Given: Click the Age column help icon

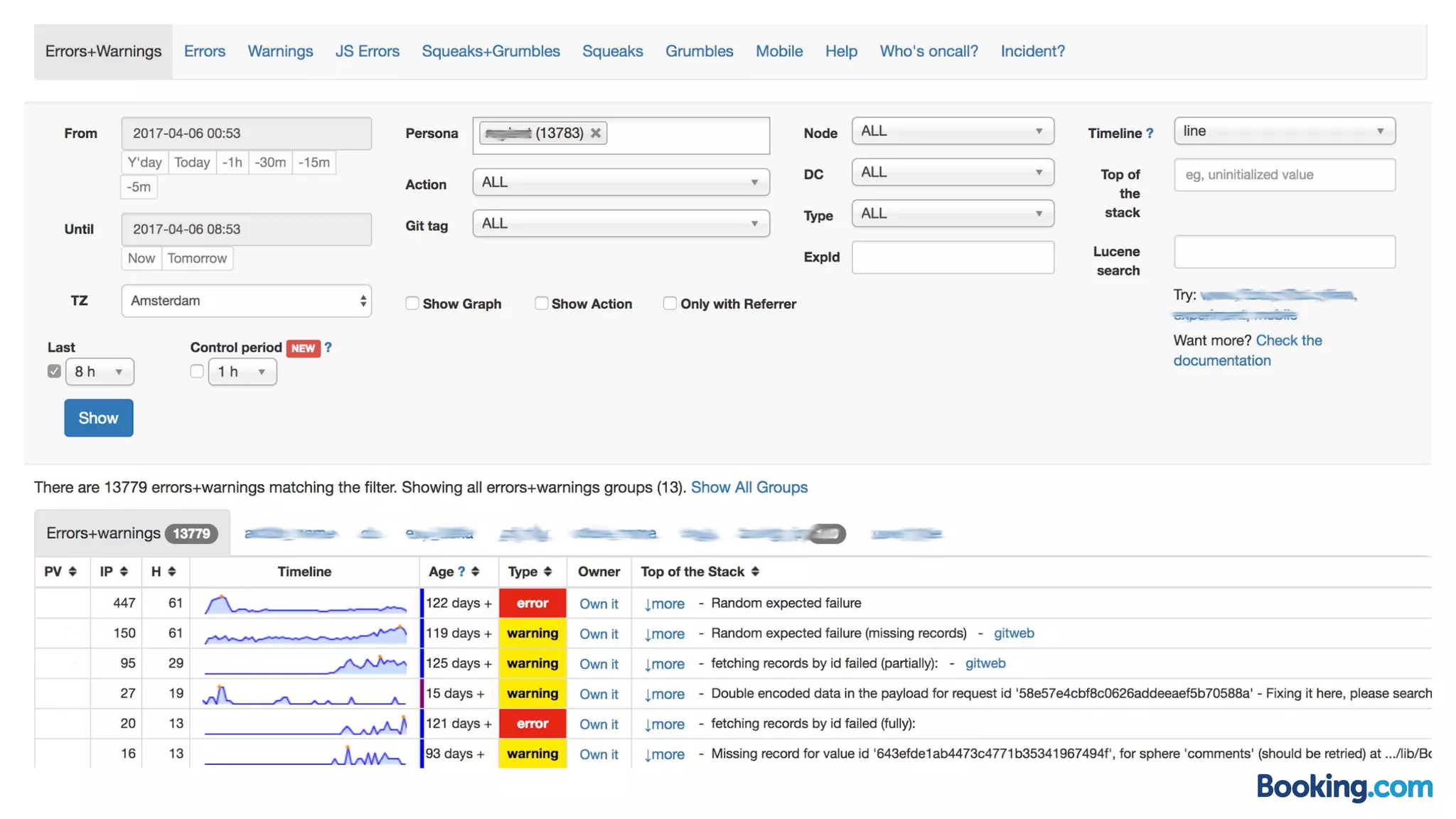Looking at the screenshot, I should click(461, 572).
